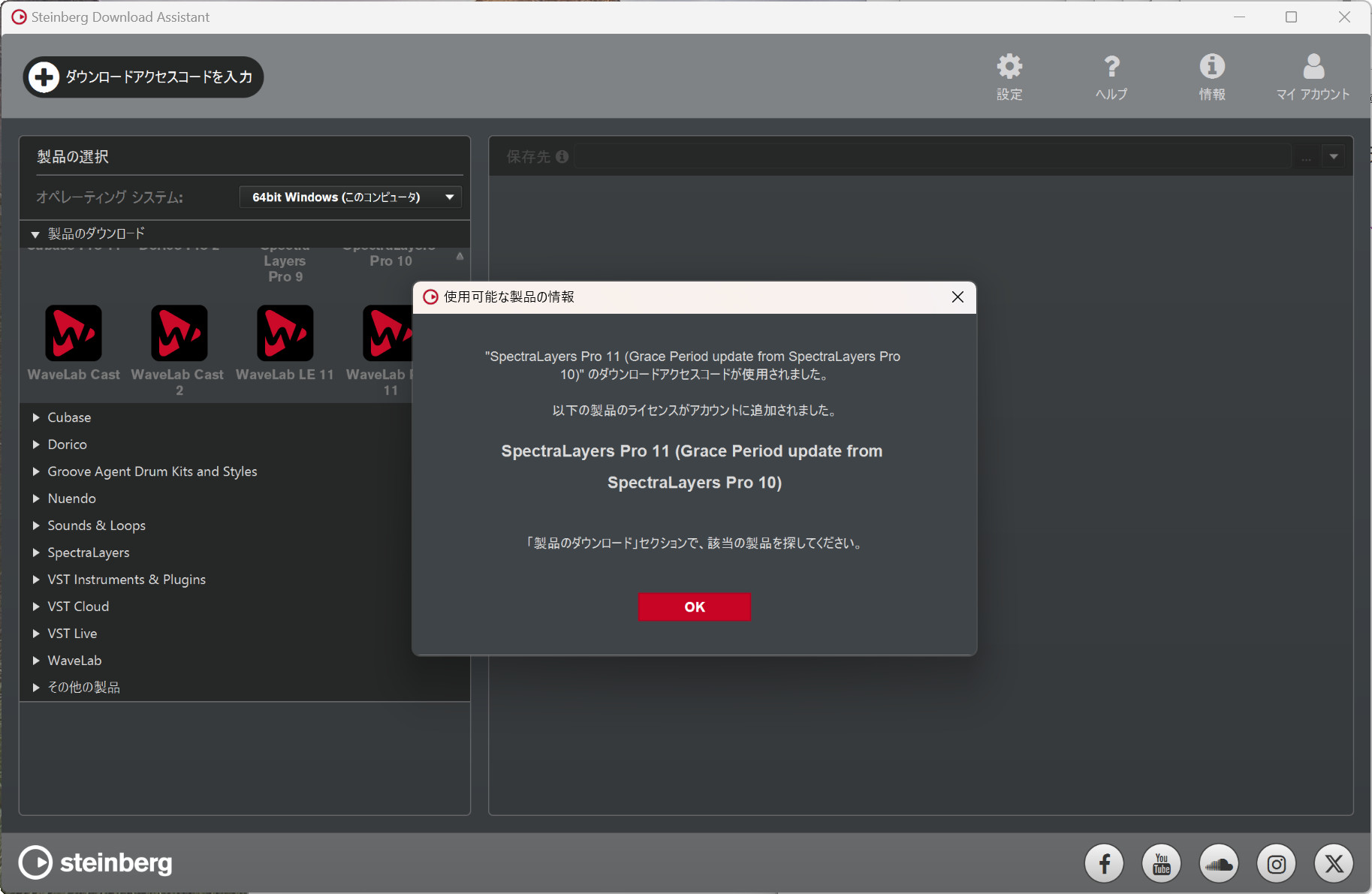
Task: Click the product list scrollbar up arrow
Action: (x=460, y=257)
